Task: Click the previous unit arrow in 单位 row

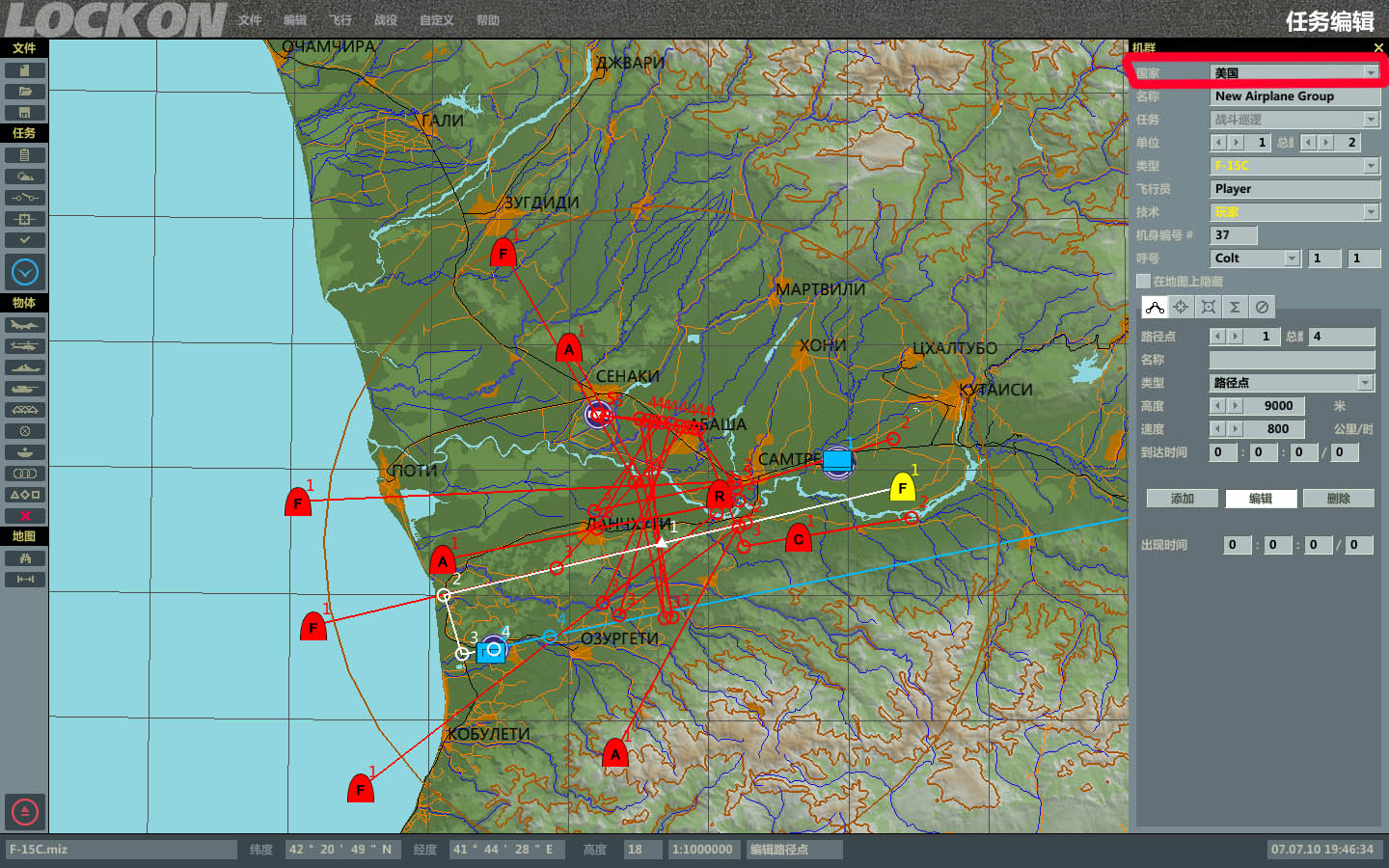Action: (x=1219, y=142)
